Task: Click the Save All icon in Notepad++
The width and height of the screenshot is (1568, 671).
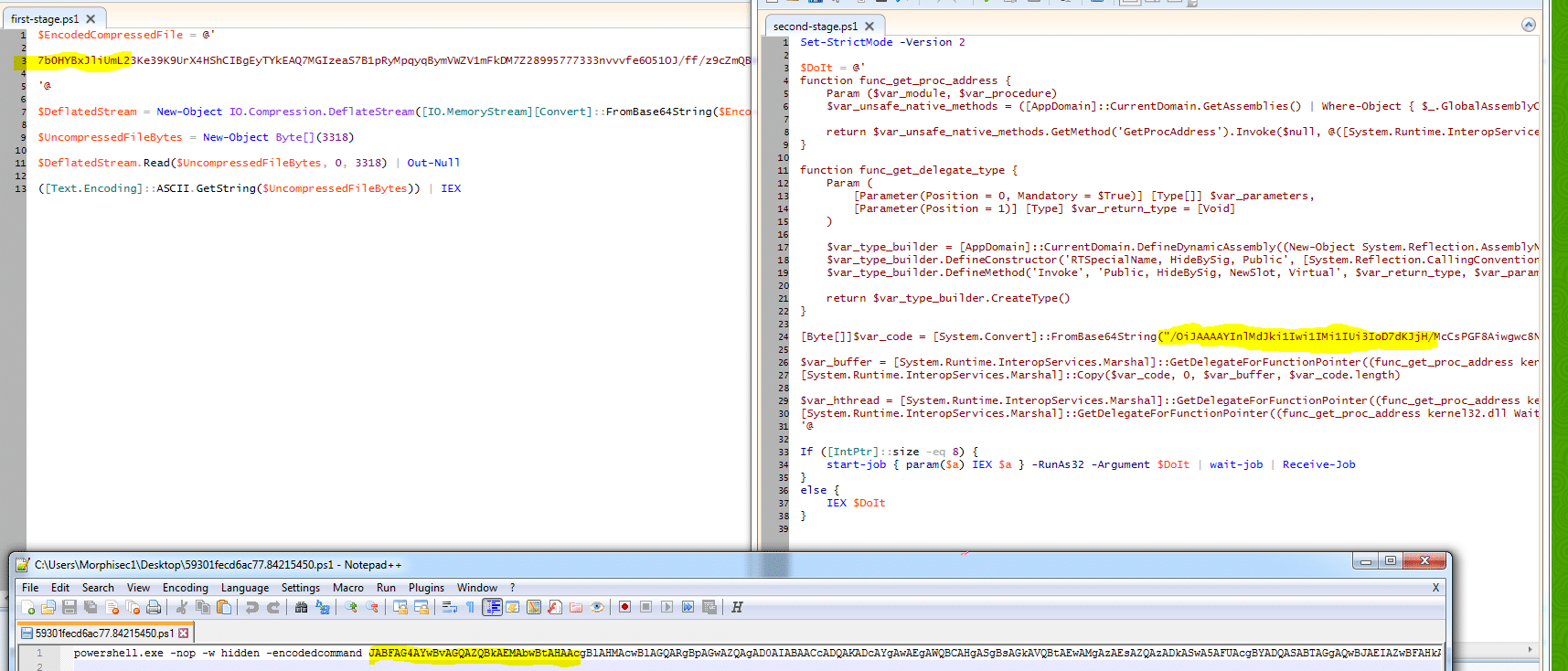Action: [x=91, y=607]
